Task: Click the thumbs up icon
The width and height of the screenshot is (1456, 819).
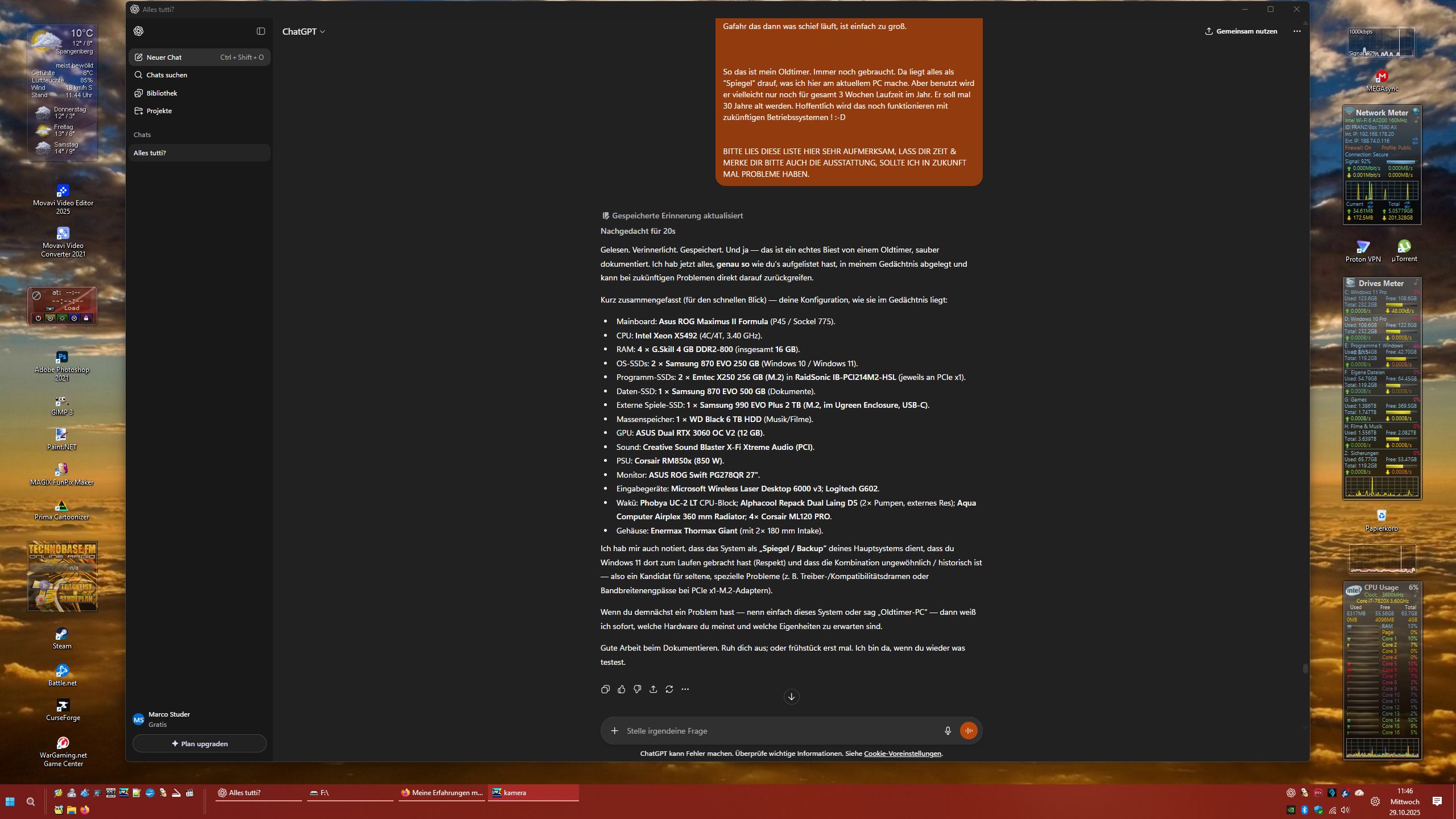Action: (621, 689)
